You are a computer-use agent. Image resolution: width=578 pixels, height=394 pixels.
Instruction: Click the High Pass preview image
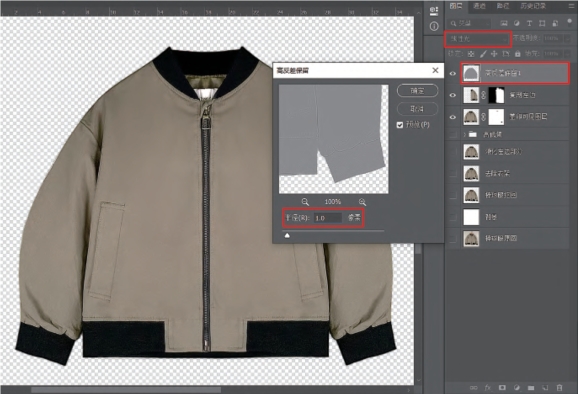coord(334,139)
